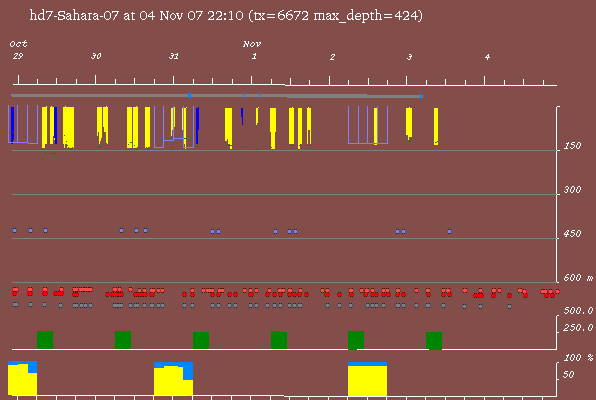The height and width of the screenshot is (400, 596).
Task: Click the green bar on Oct 29
Action: (x=45, y=340)
